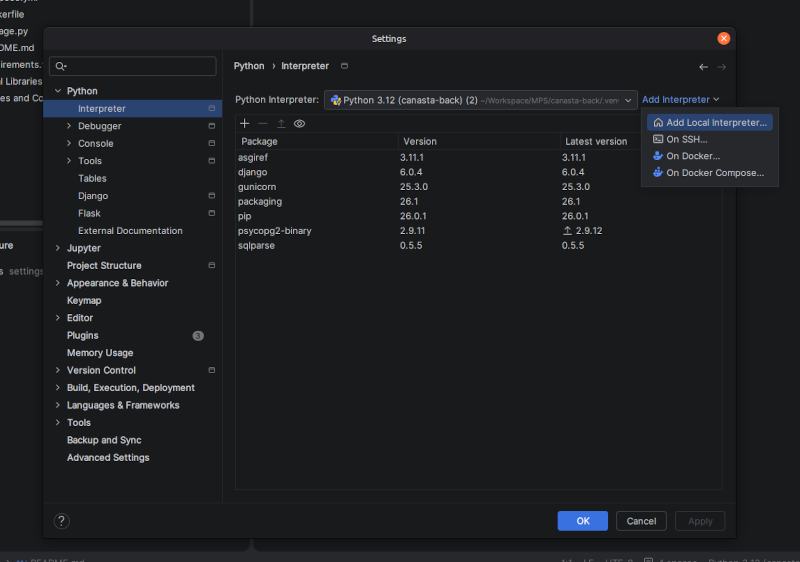This screenshot has height=562, width=800.
Task: Navigate back with the left arrow icon
Action: [x=703, y=67]
